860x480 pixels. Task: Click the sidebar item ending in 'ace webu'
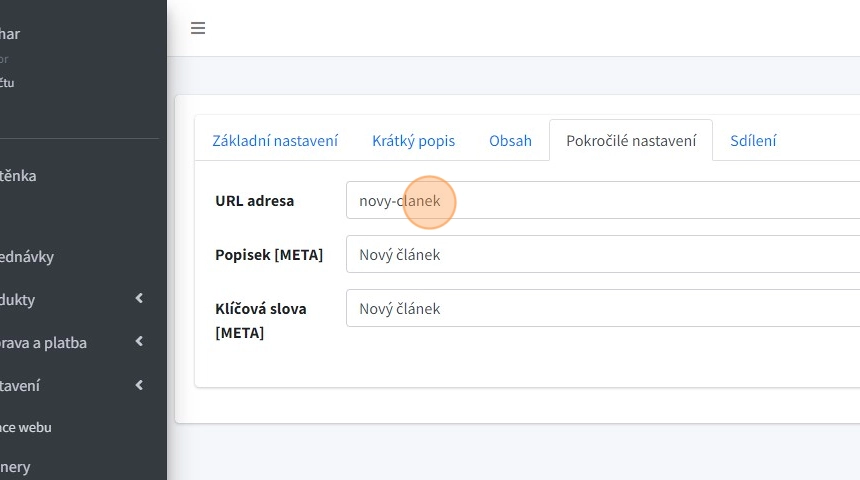(26, 427)
